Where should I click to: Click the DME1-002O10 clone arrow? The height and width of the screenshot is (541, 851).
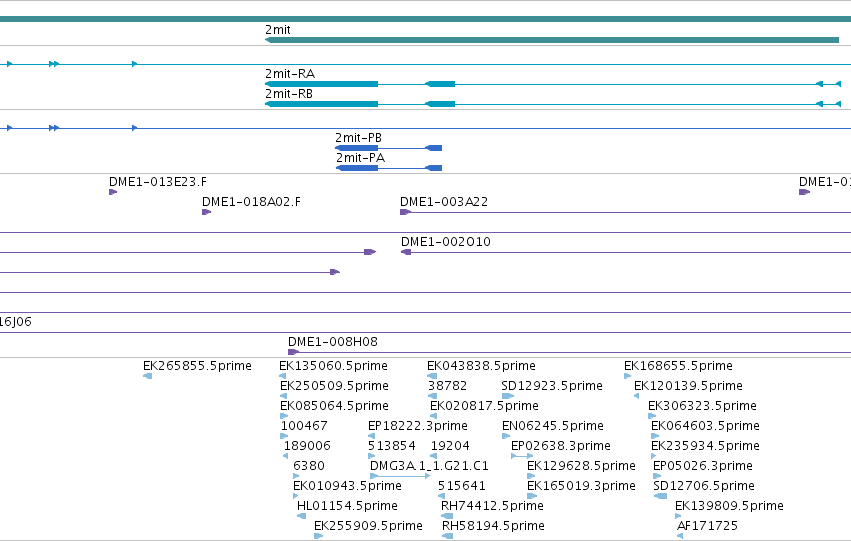(406, 252)
